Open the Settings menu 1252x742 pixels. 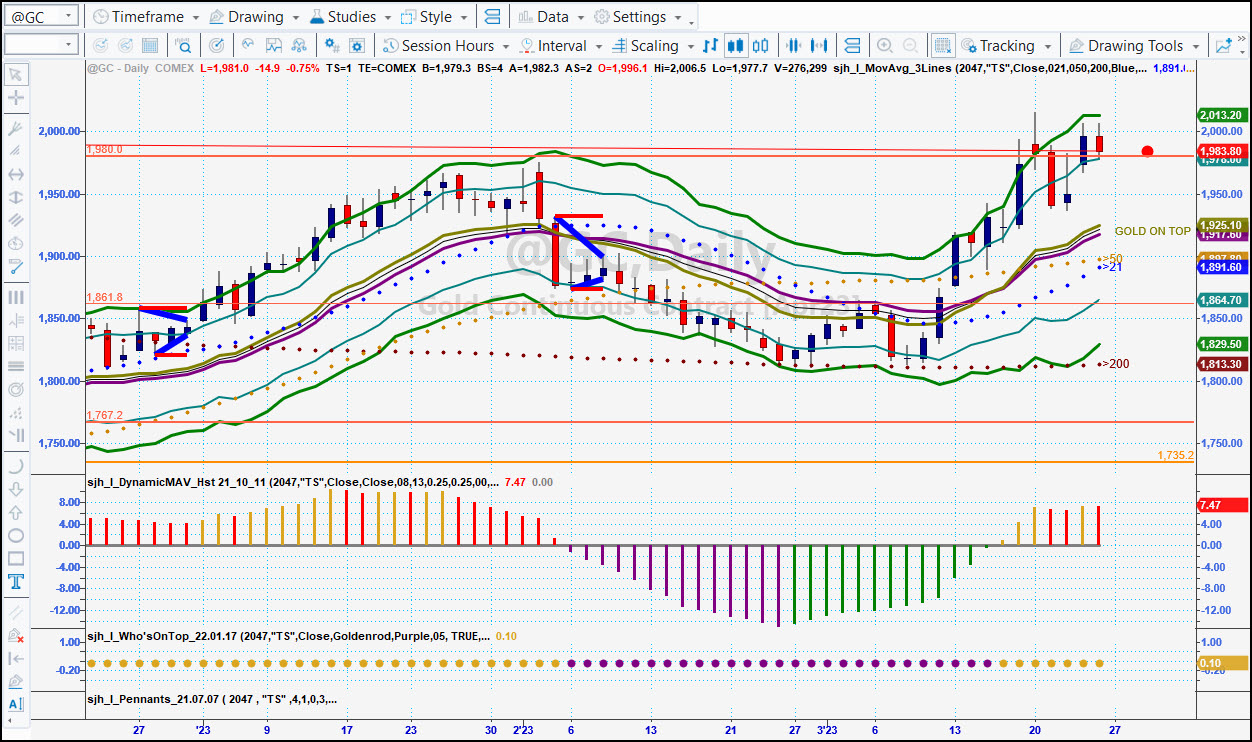pos(638,17)
